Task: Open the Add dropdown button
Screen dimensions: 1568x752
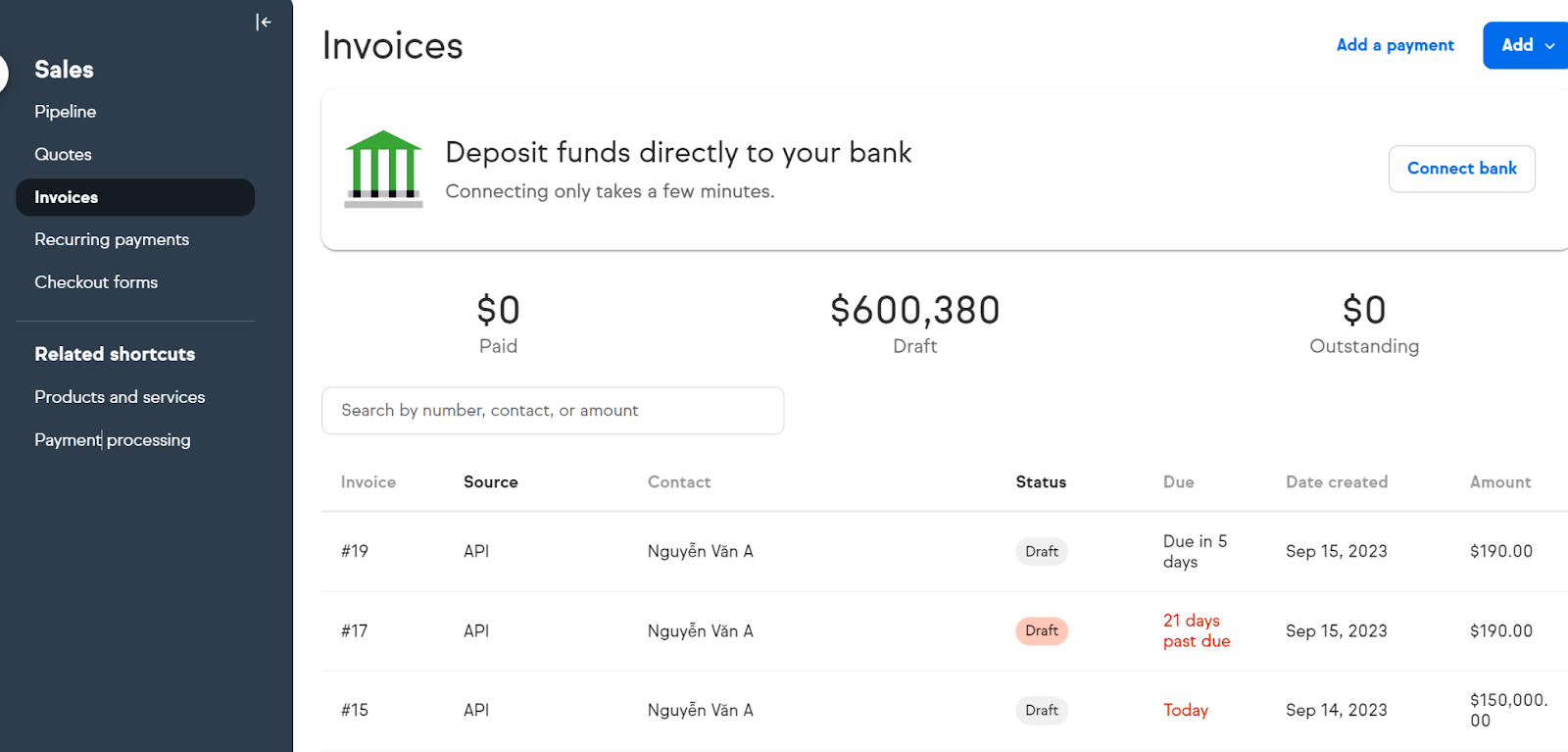Action: click(1526, 45)
